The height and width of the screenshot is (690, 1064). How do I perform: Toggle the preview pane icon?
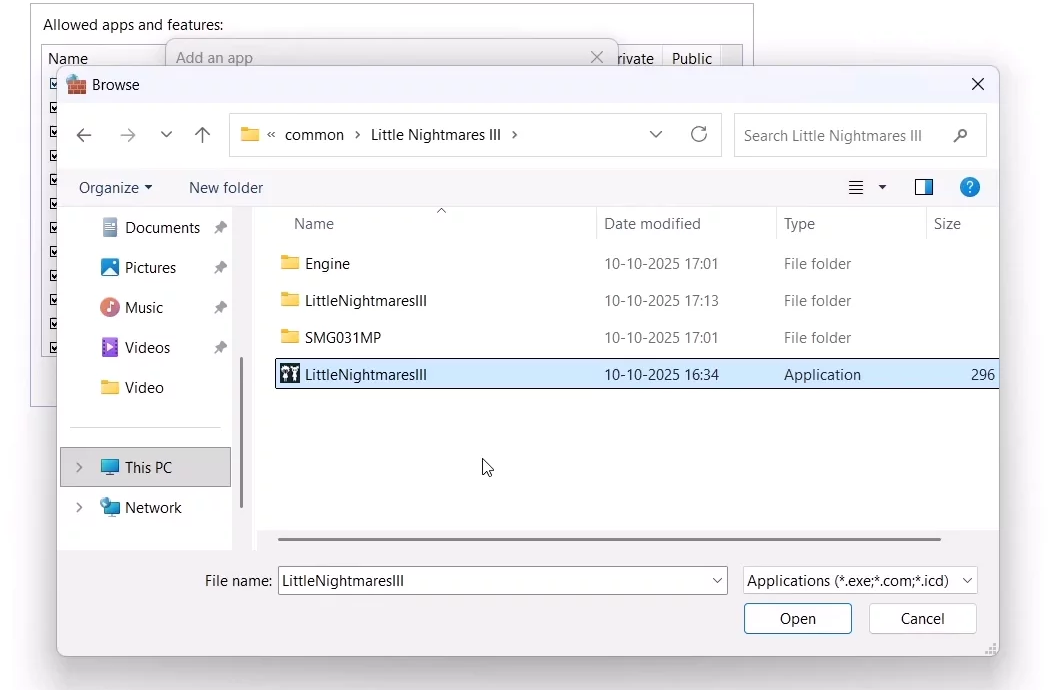click(x=923, y=187)
